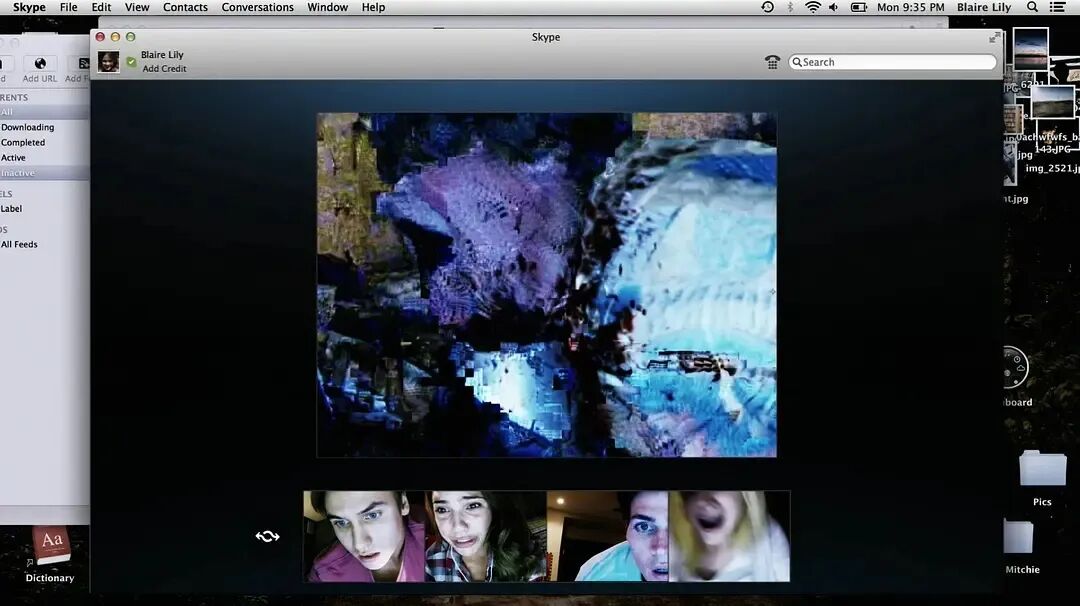Click the Skype Search field

click(x=892, y=62)
